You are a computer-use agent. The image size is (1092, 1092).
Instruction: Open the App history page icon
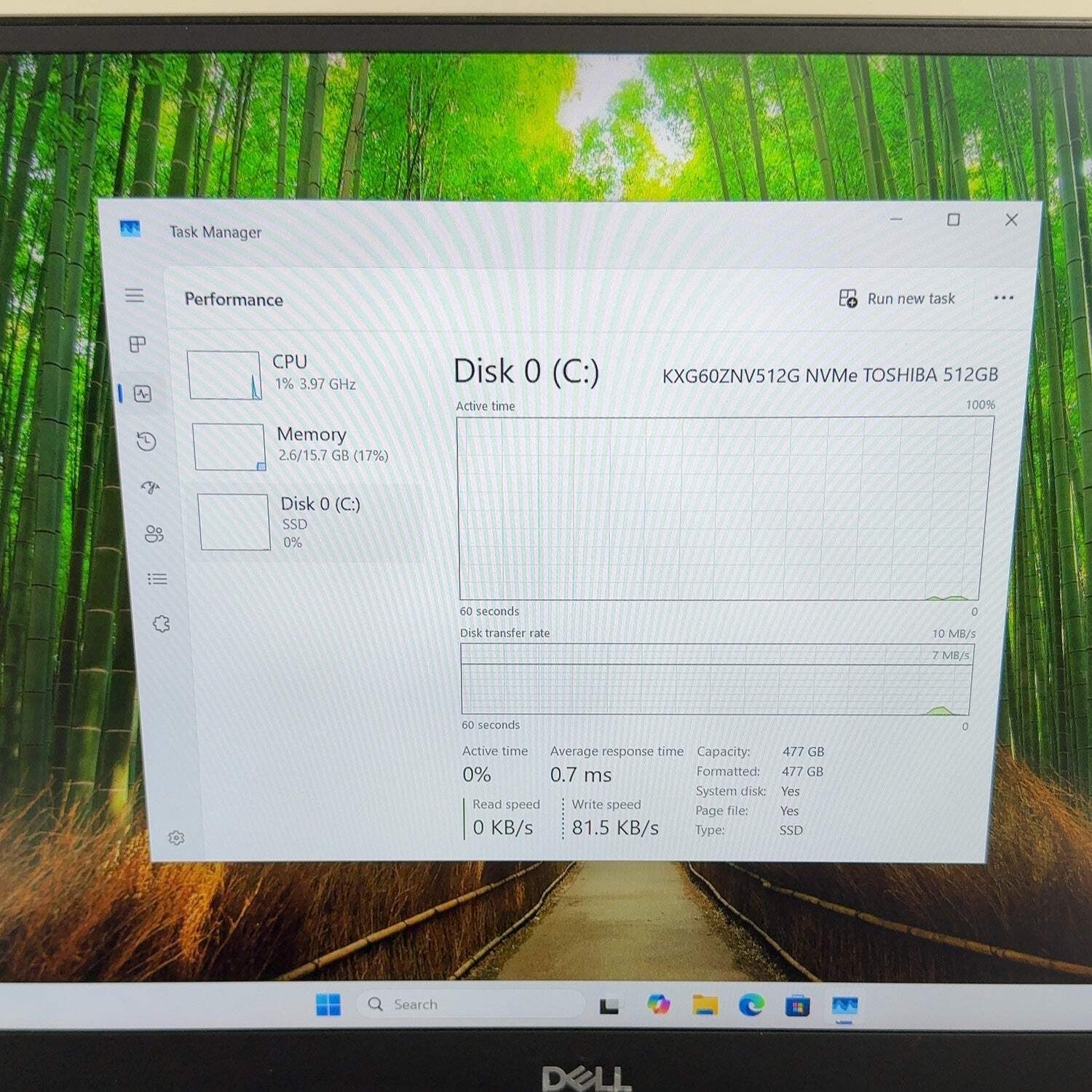tap(146, 441)
